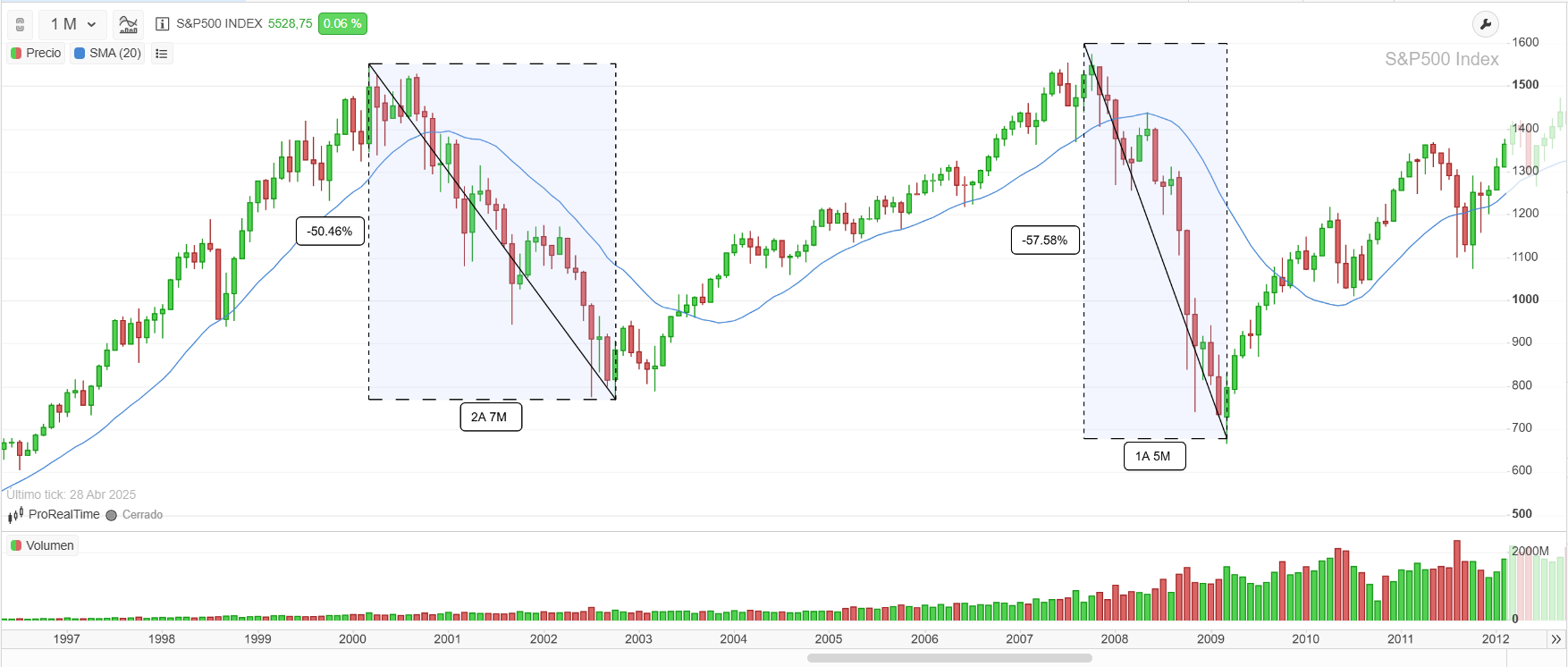
Task: Click the ProRealTime candlestick logo icon
Action: tap(13, 514)
